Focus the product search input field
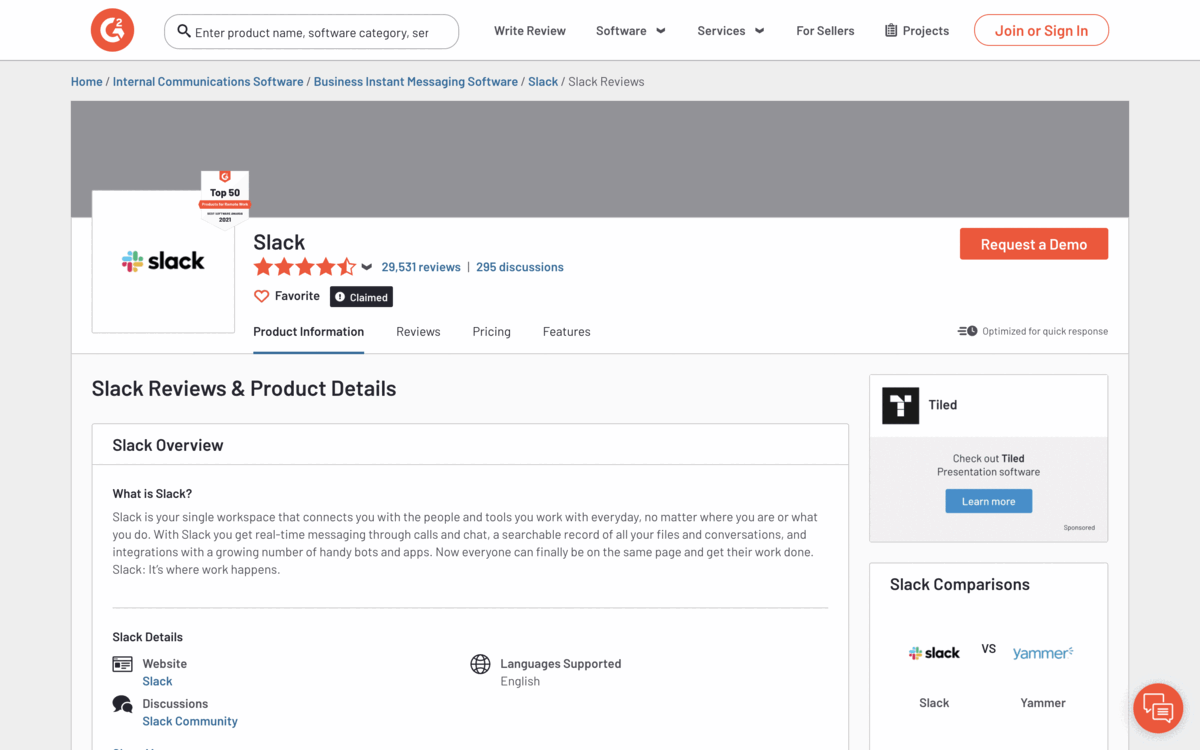The width and height of the screenshot is (1200, 750). click(x=312, y=32)
